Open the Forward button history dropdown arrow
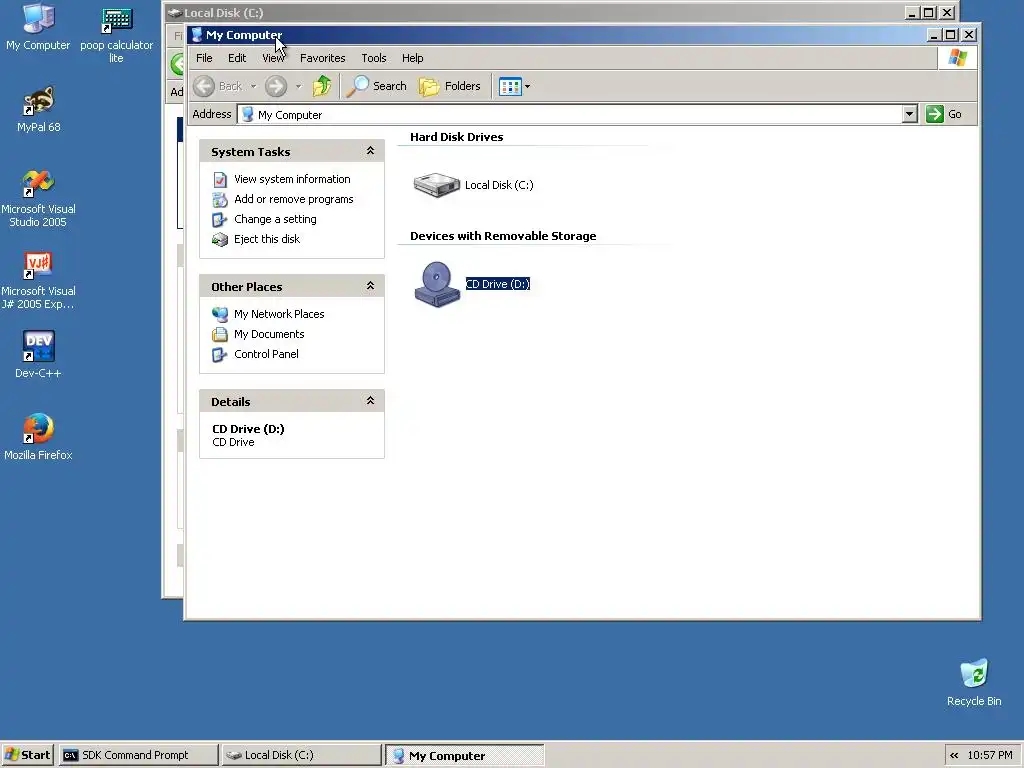 (298, 86)
